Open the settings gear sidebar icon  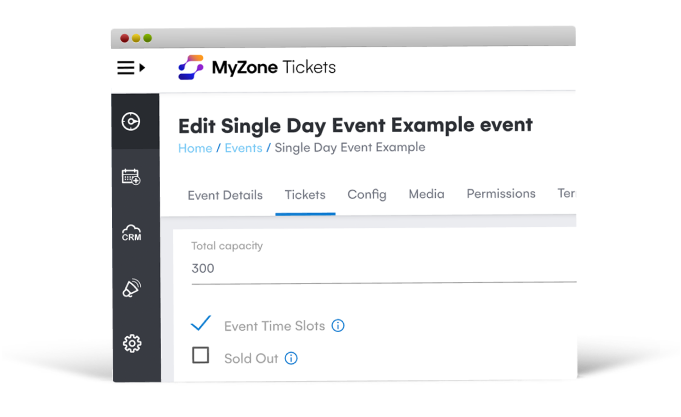[x=132, y=344]
